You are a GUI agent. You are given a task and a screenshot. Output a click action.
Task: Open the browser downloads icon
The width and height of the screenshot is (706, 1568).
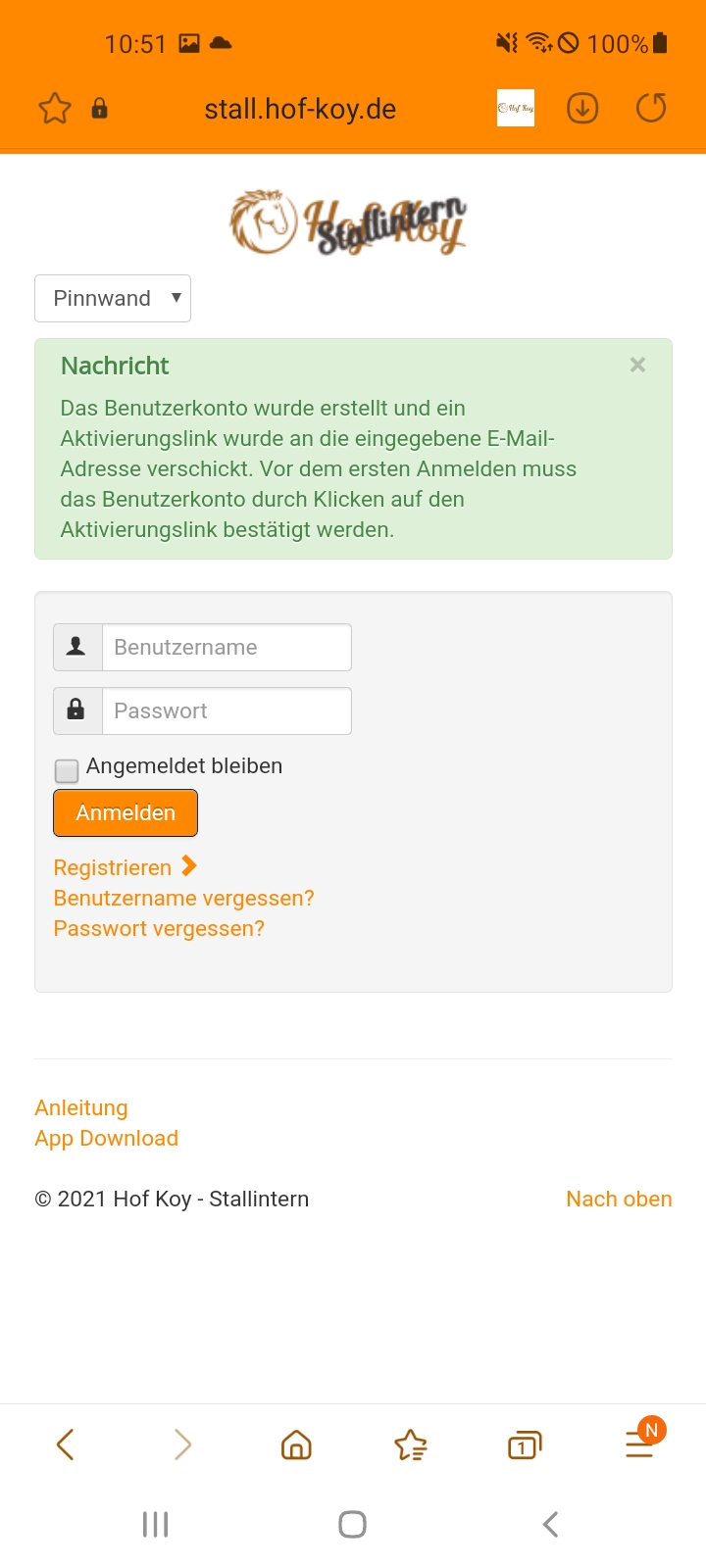click(x=582, y=108)
